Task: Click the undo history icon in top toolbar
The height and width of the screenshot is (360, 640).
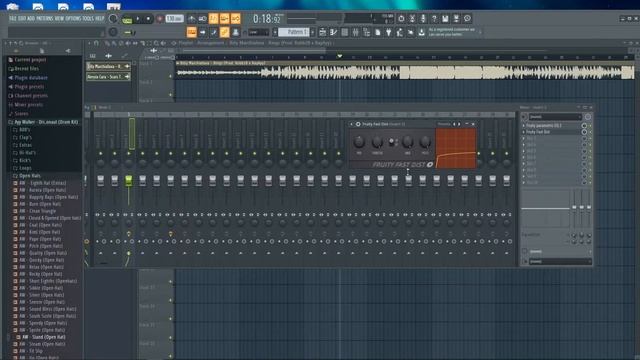Action: [401, 18]
